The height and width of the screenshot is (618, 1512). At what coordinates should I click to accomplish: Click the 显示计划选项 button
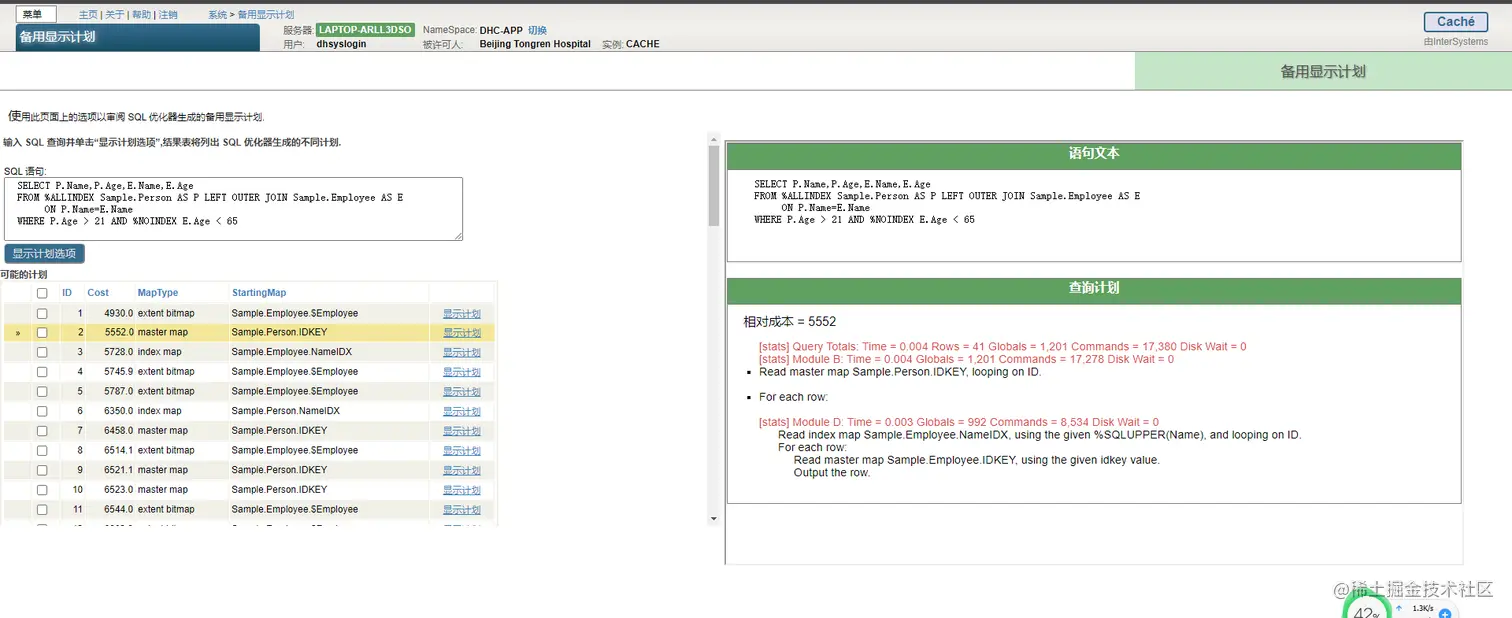(44, 254)
